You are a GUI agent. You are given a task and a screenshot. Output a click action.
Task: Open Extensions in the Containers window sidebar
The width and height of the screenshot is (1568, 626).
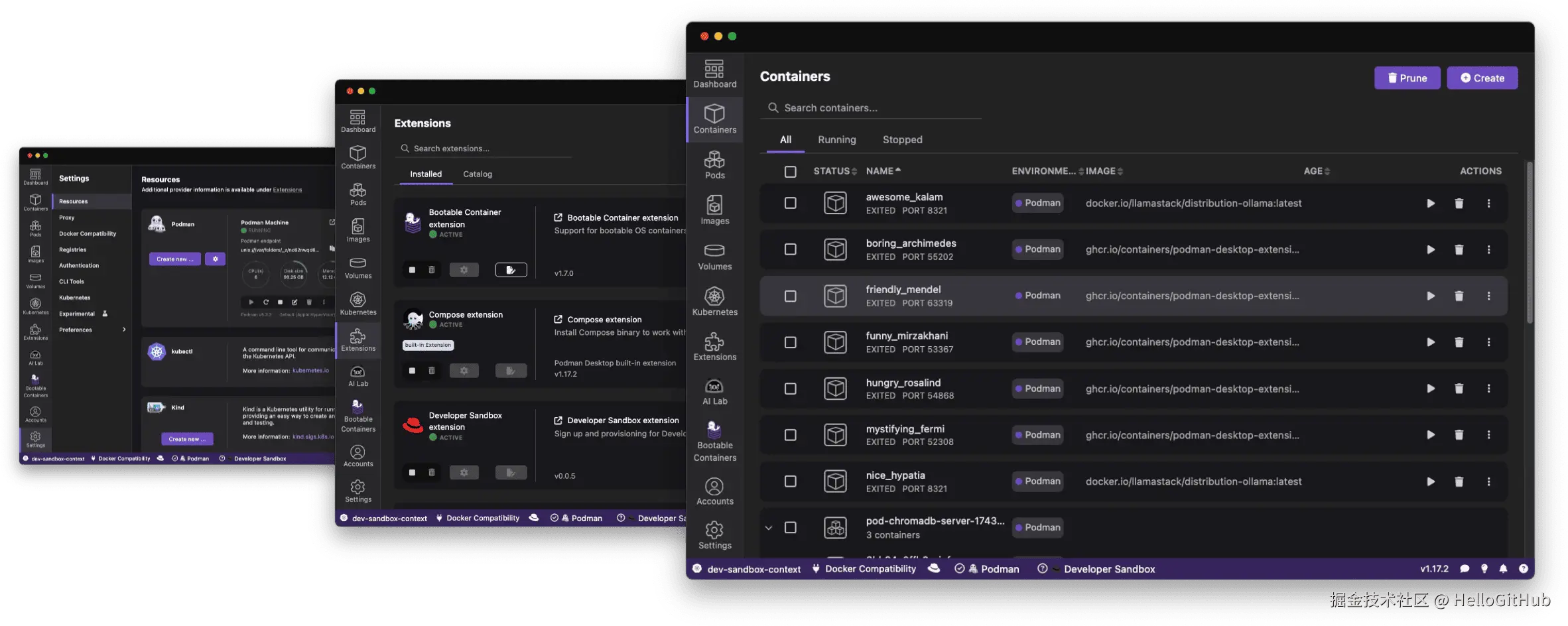pos(714,347)
